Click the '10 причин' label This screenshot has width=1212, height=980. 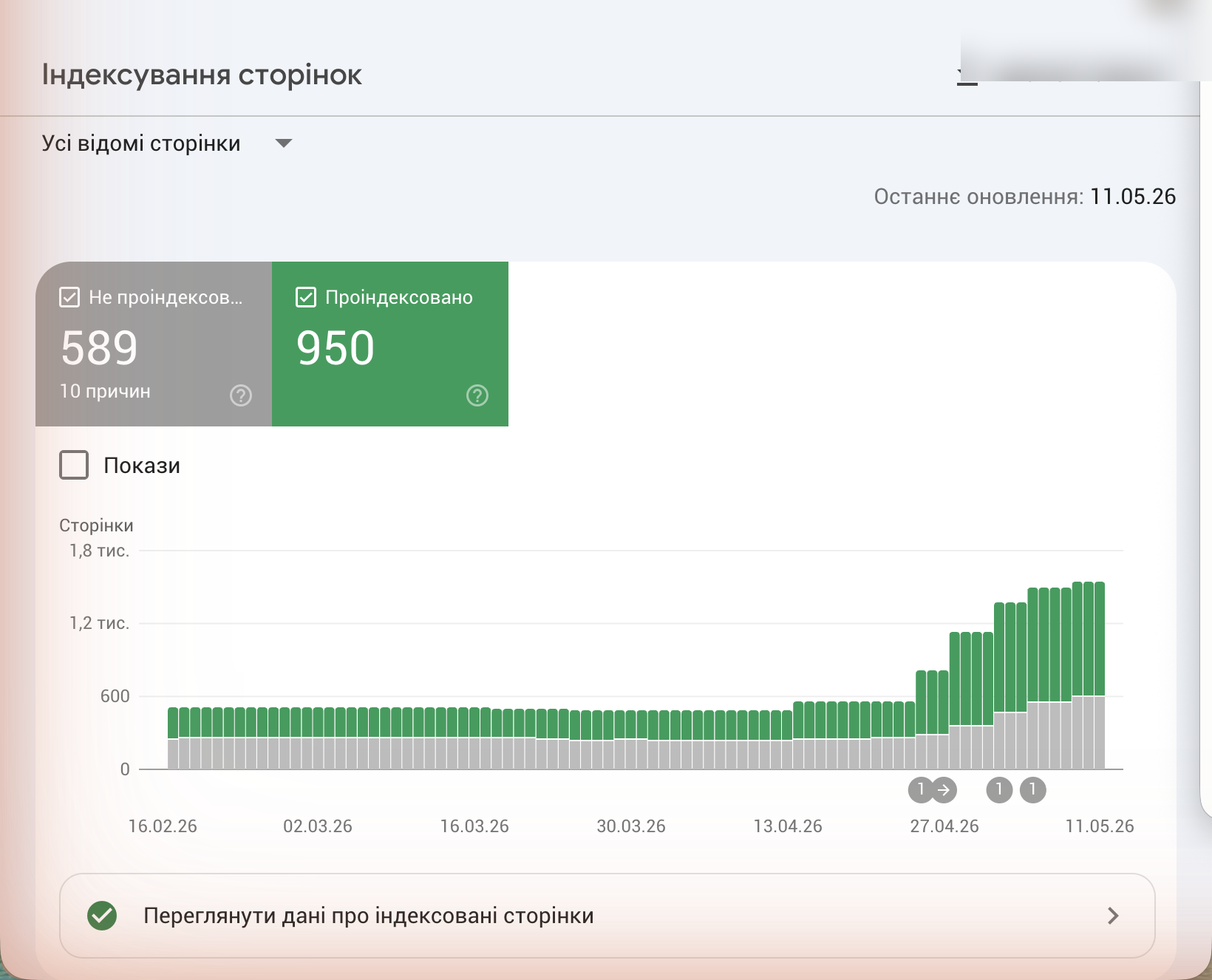click(x=105, y=391)
